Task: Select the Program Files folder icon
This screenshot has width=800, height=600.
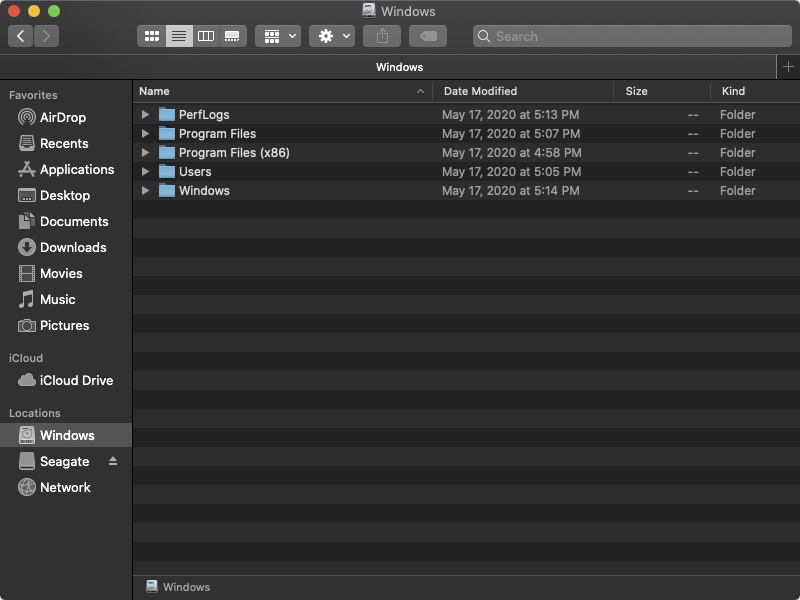Action: point(167,134)
